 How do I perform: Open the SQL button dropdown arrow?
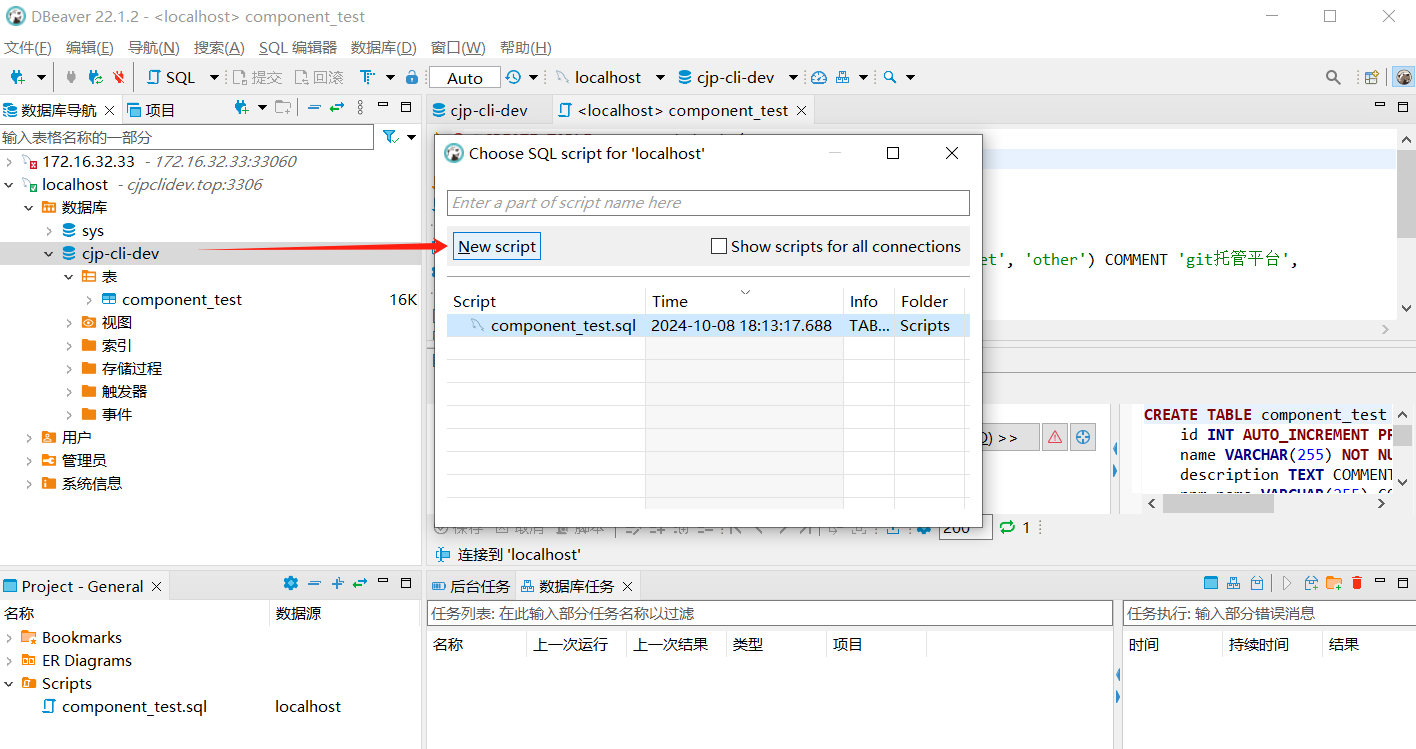pyautogui.click(x=214, y=77)
